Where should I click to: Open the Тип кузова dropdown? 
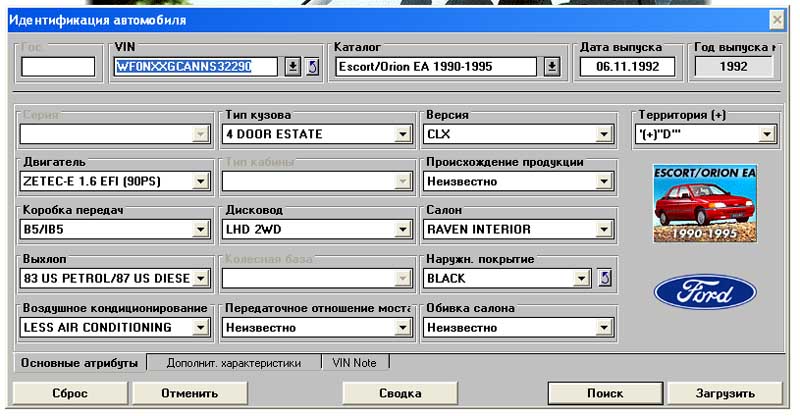(403, 134)
